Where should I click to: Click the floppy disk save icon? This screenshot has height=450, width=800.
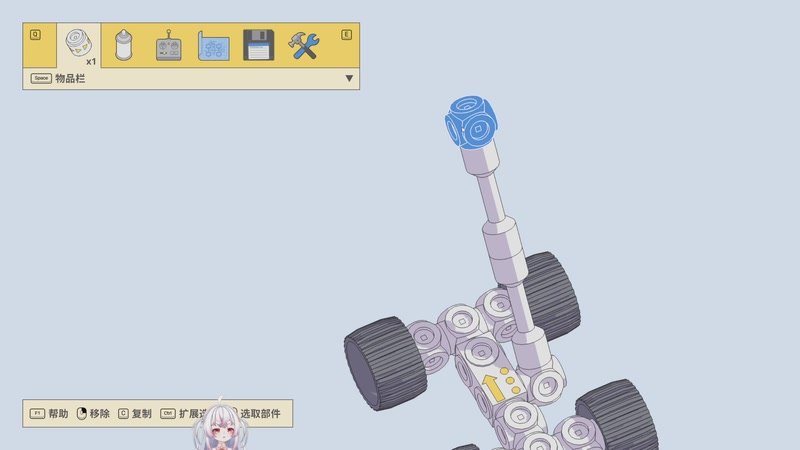click(x=259, y=45)
